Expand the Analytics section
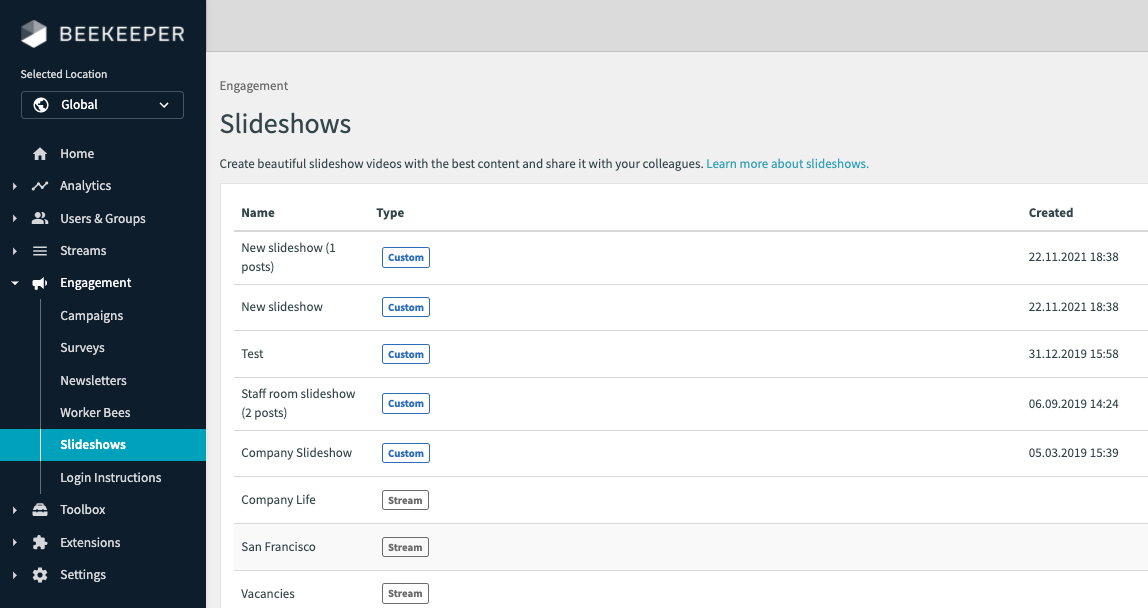Screen dimensions: 1148x608 coord(13,185)
